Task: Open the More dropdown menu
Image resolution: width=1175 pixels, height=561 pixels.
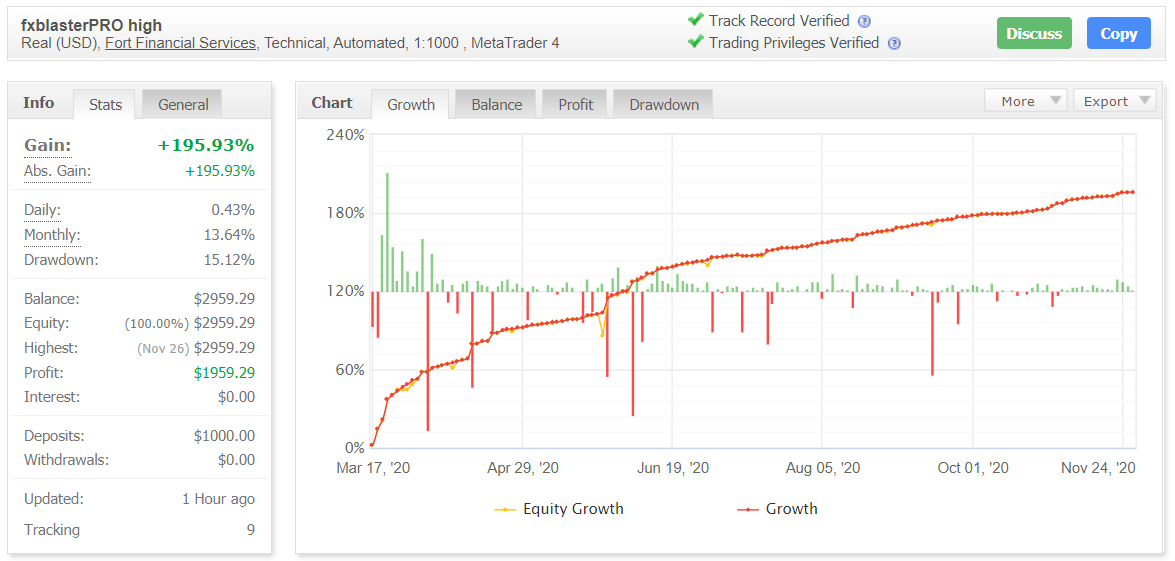Action: [x=1026, y=101]
